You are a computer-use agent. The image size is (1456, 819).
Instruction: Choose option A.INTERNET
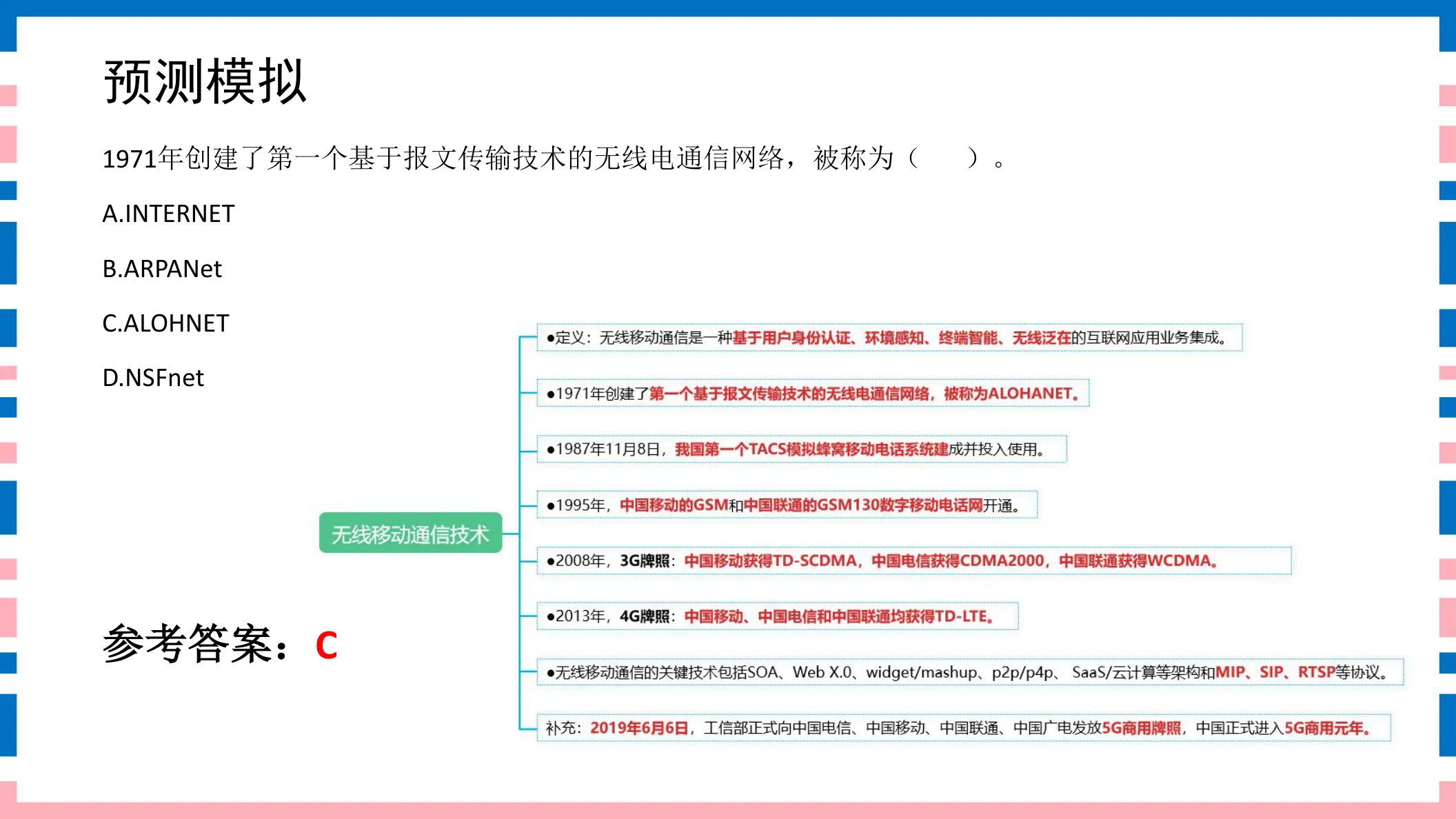pos(168,214)
